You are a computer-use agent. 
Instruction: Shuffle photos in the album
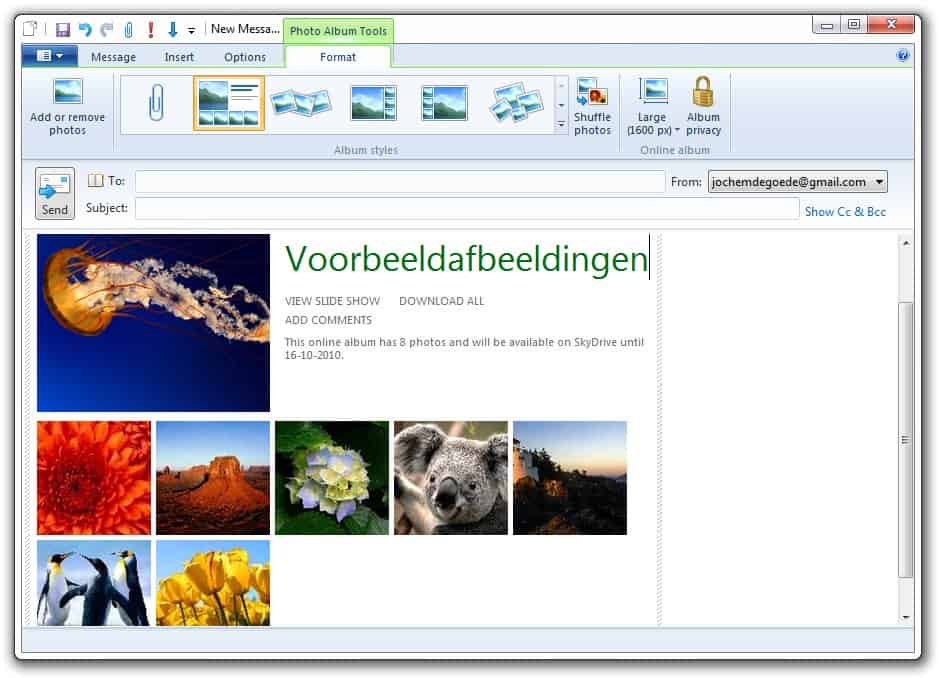click(x=592, y=106)
